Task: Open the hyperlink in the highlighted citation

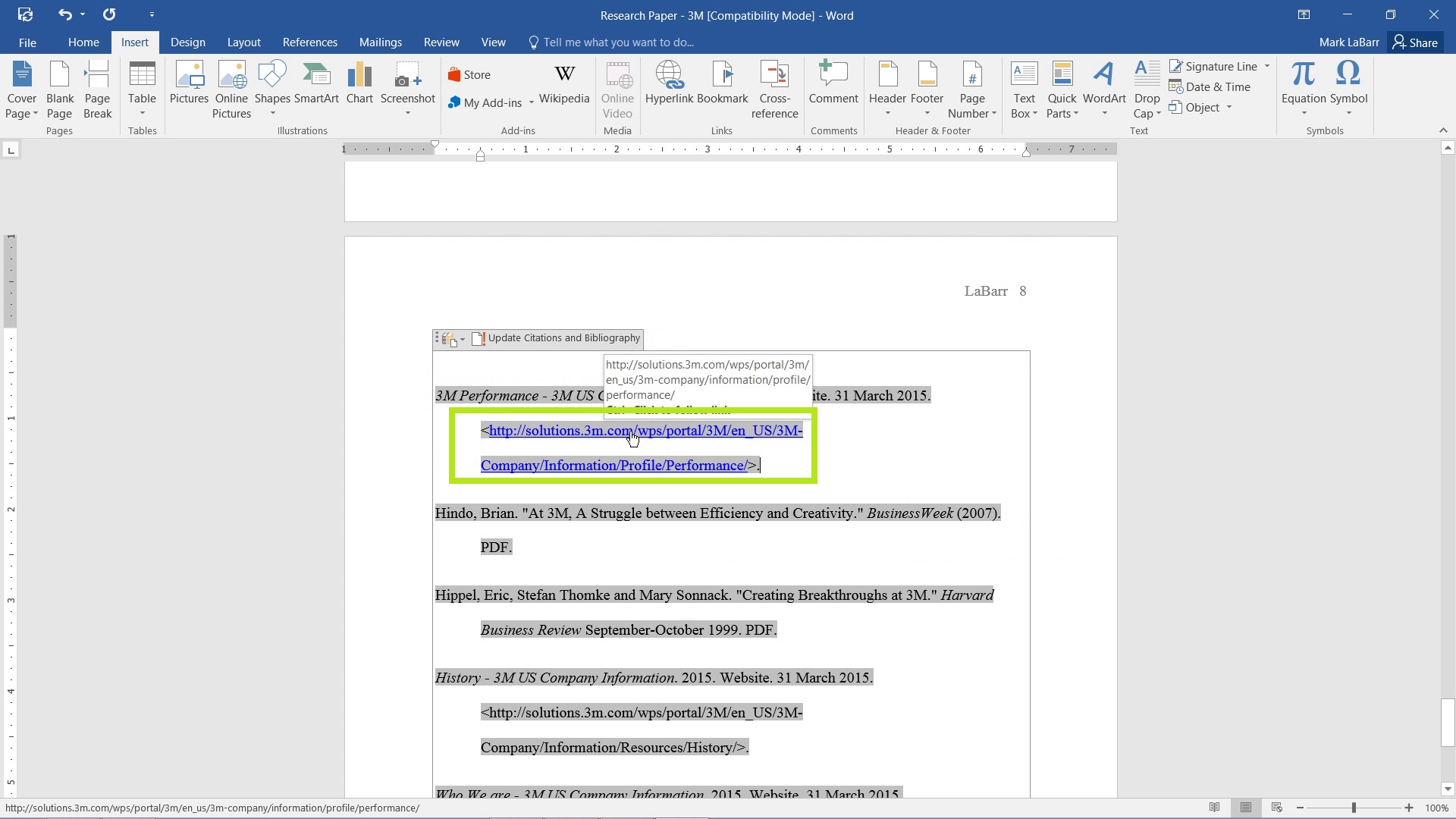Action: pyautogui.click(x=634, y=430)
